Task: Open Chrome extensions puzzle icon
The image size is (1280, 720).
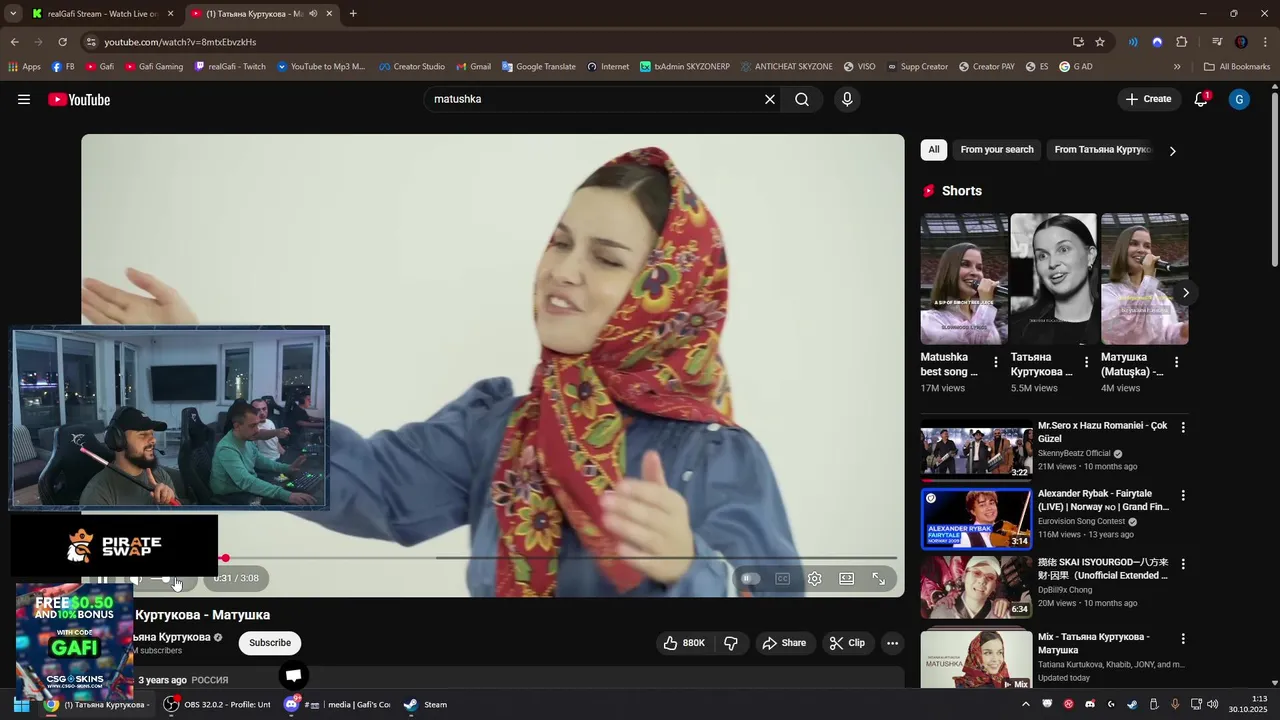Action: tap(1181, 42)
